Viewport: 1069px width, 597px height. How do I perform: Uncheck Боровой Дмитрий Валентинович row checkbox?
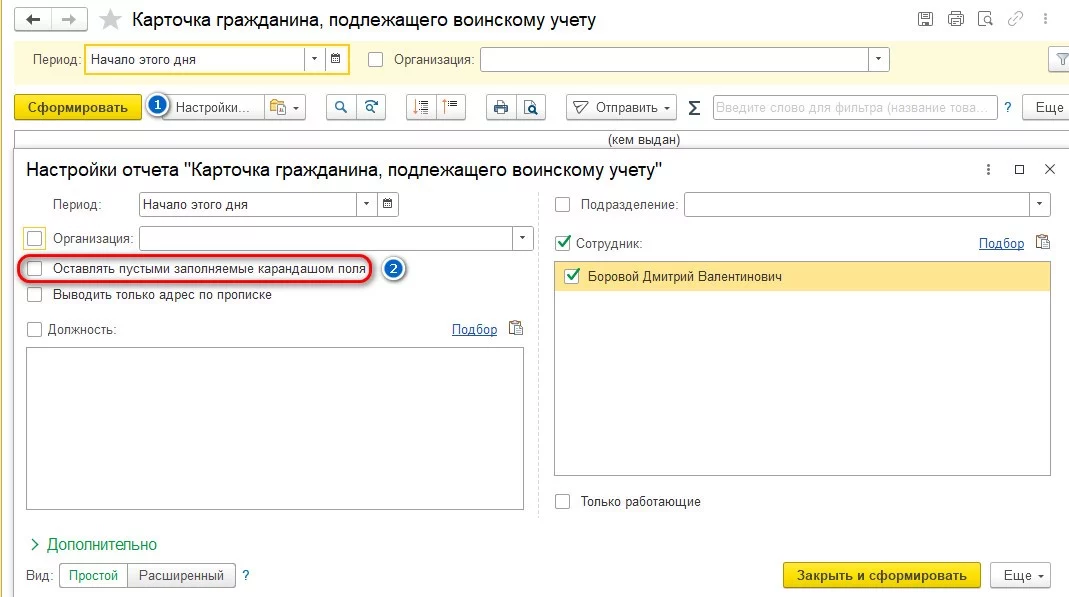point(572,276)
